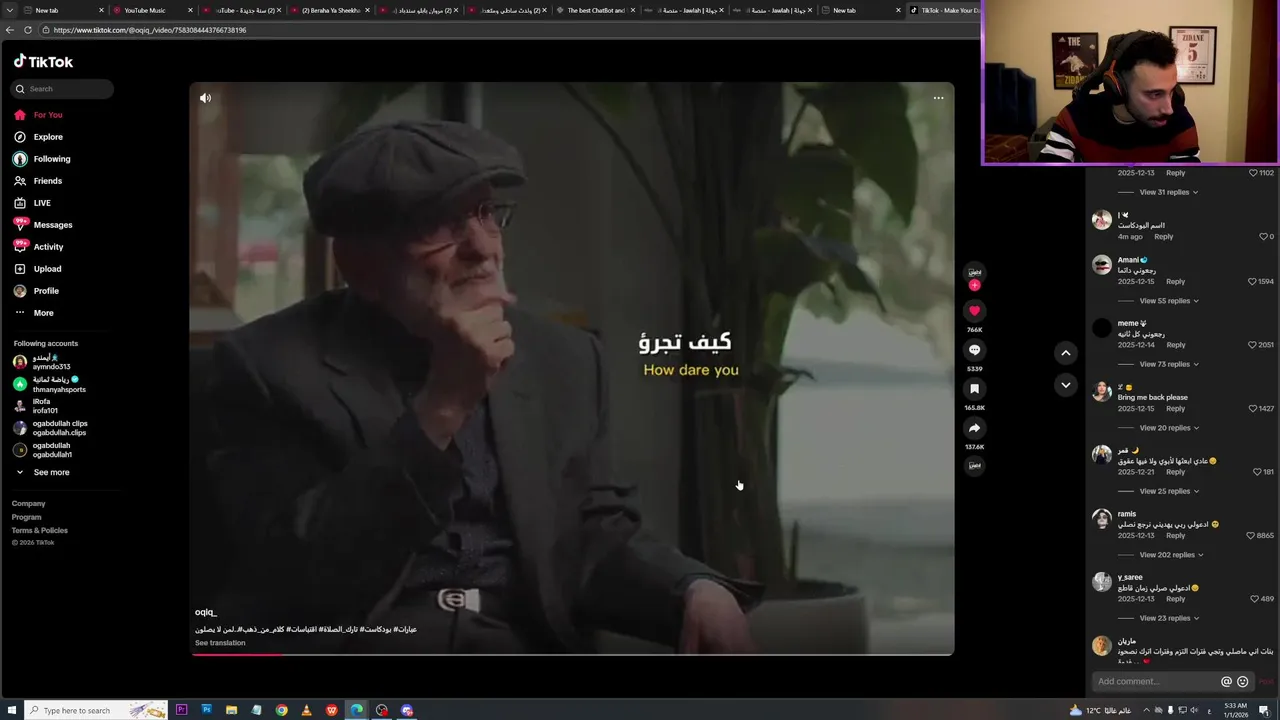The image size is (1280, 720).
Task: Open the creator avatar above the like button
Action: click(x=974, y=272)
